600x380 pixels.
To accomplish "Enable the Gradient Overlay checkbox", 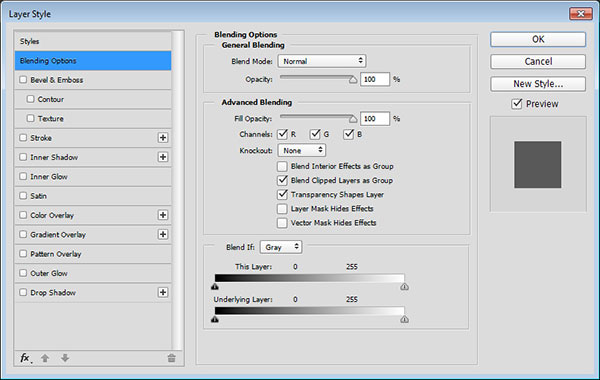I will 23,234.
